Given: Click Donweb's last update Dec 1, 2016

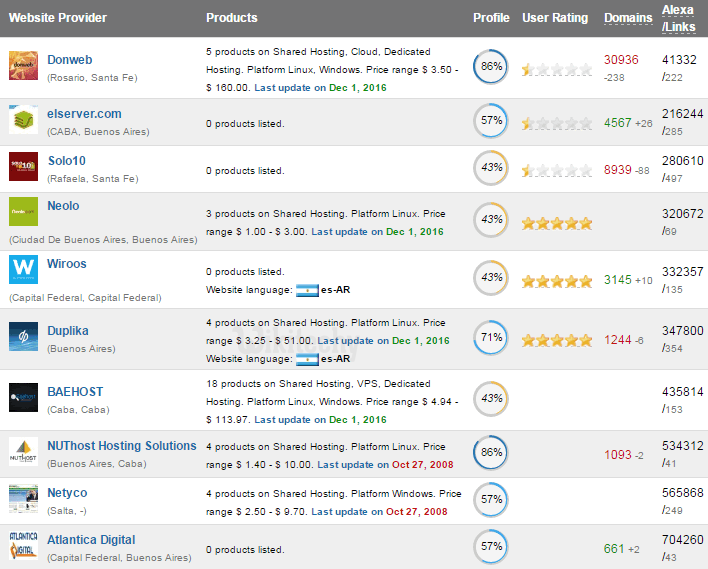Looking at the screenshot, I should pyautogui.click(x=358, y=88).
